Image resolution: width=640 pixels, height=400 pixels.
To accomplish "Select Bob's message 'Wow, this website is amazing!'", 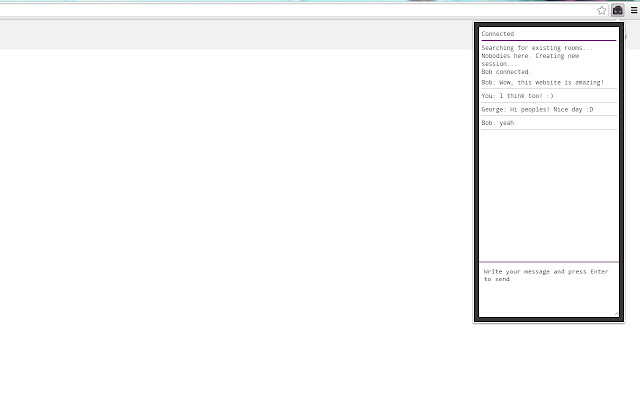I will click(551, 82).
